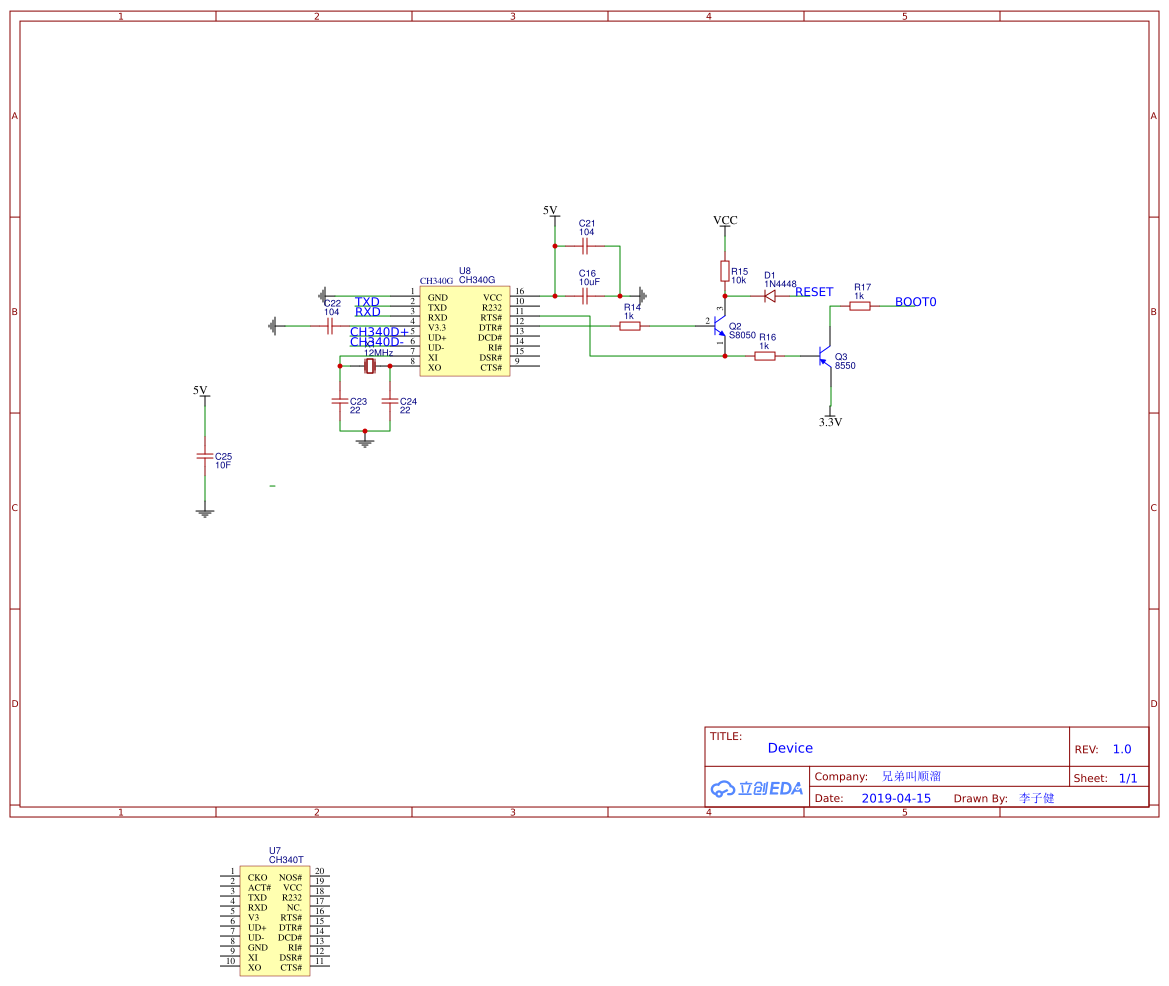Image resolution: width=1169 pixels, height=986 pixels.
Task: Click the R15 10k resistor symbol
Action: (725, 271)
